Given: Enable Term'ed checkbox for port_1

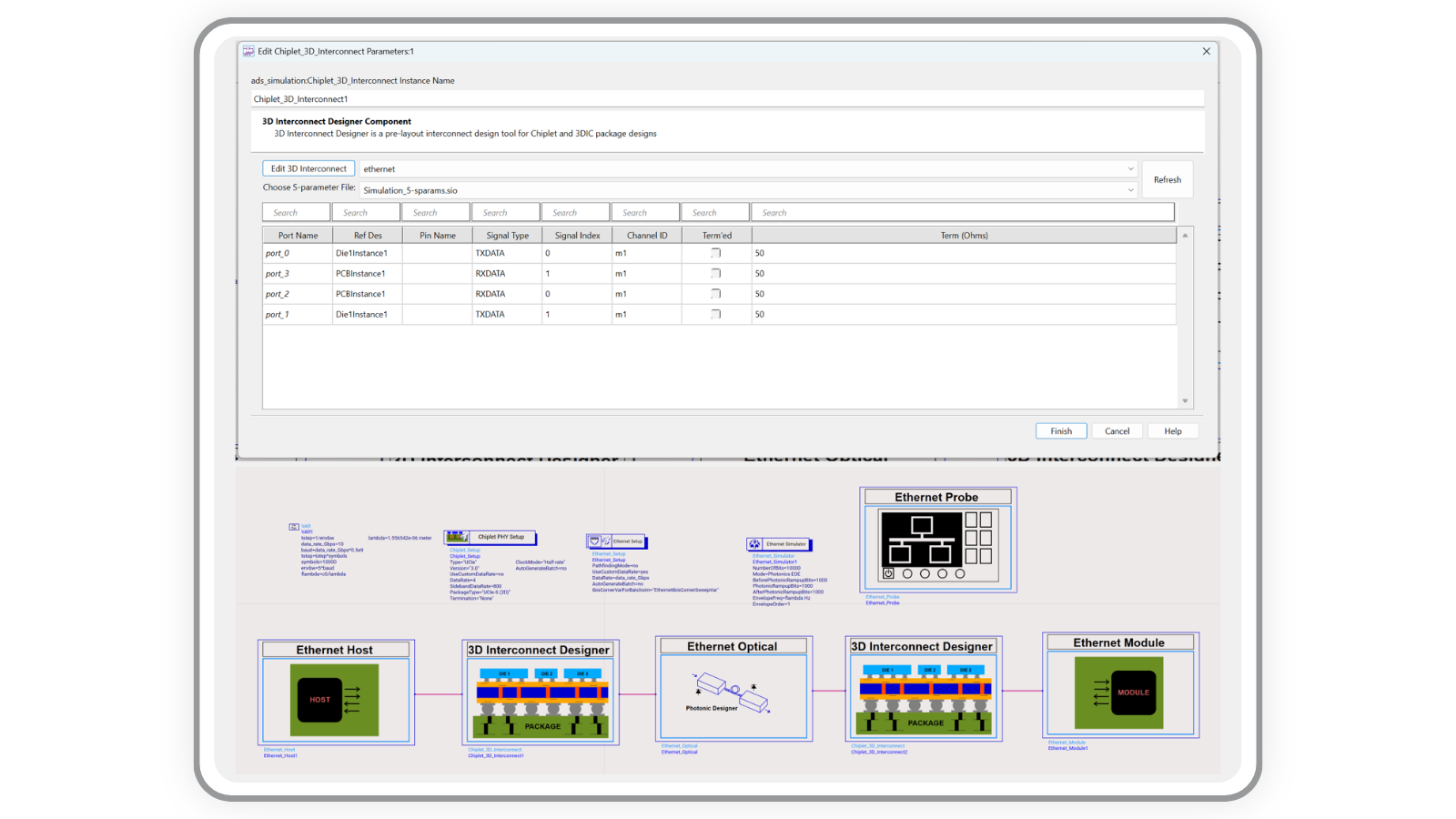Looking at the screenshot, I should pyautogui.click(x=716, y=315).
